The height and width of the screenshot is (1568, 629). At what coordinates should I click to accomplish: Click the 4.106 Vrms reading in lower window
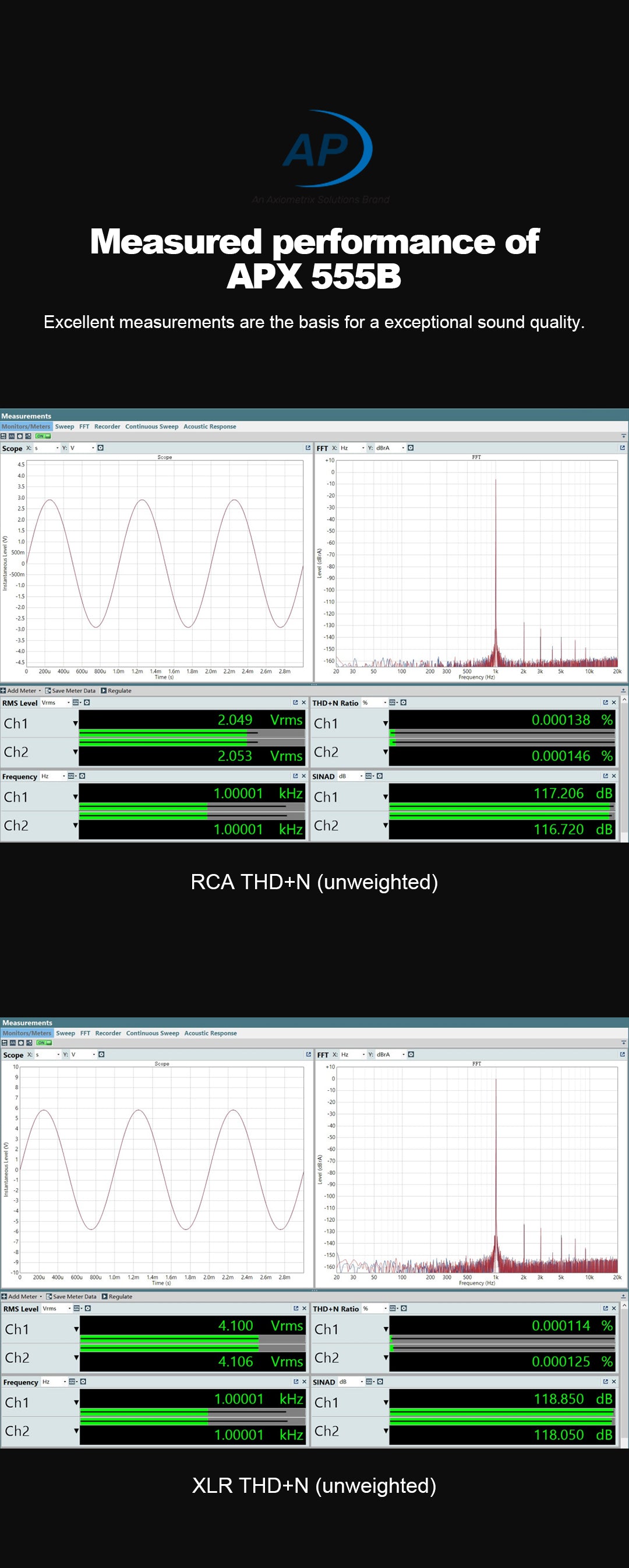coord(260,1362)
